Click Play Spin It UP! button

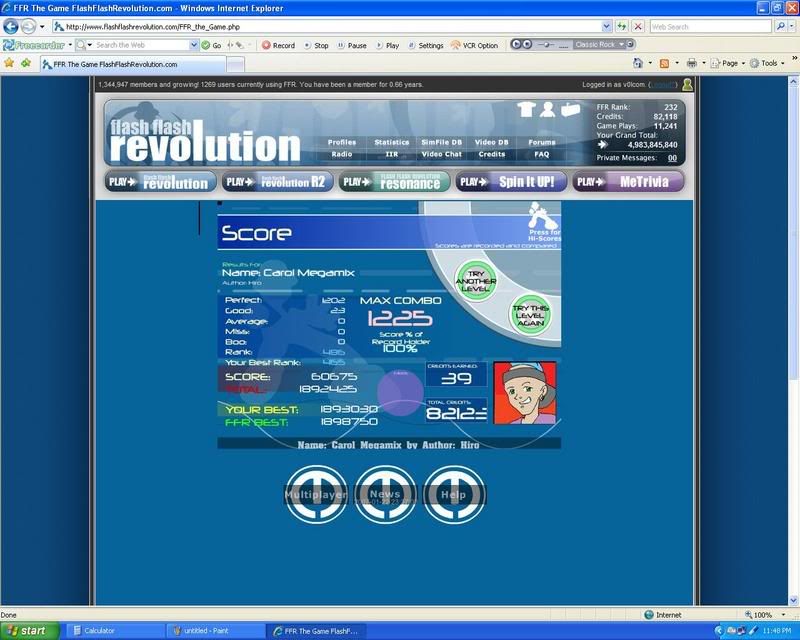tap(511, 182)
